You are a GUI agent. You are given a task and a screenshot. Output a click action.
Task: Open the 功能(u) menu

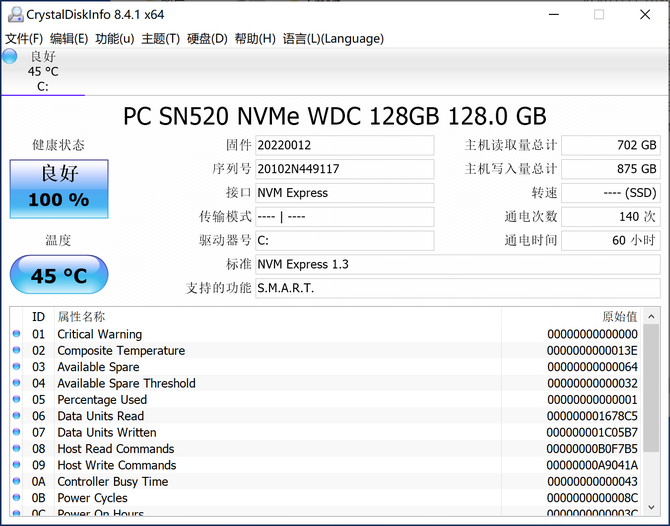point(114,38)
